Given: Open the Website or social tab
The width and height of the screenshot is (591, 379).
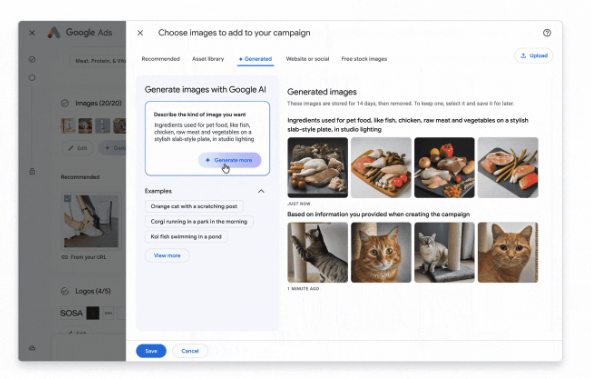Looking at the screenshot, I should click(x=307, y=59).
